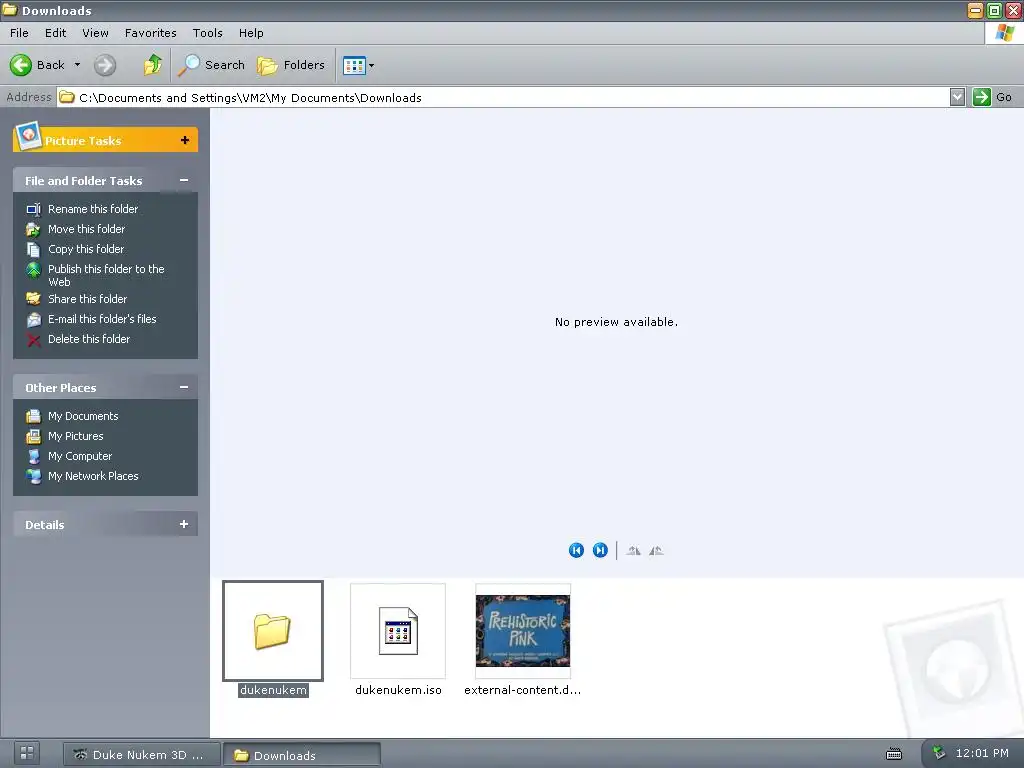Open the Edit menu

[56, 33]
